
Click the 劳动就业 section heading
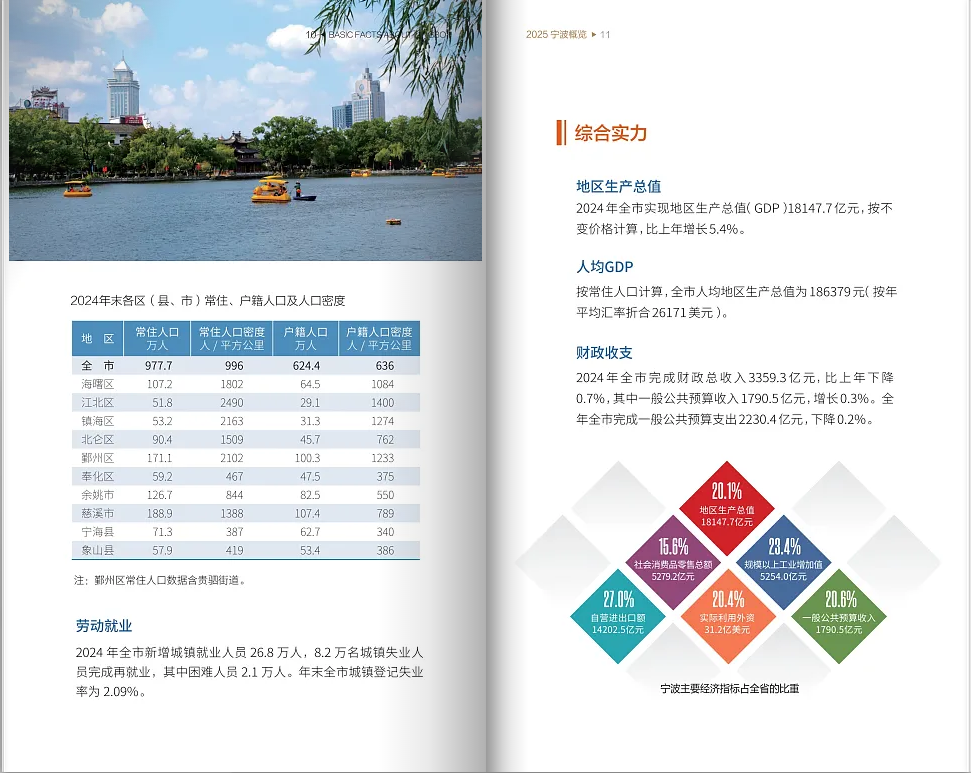pyautogui.click(x=104, y=626)
